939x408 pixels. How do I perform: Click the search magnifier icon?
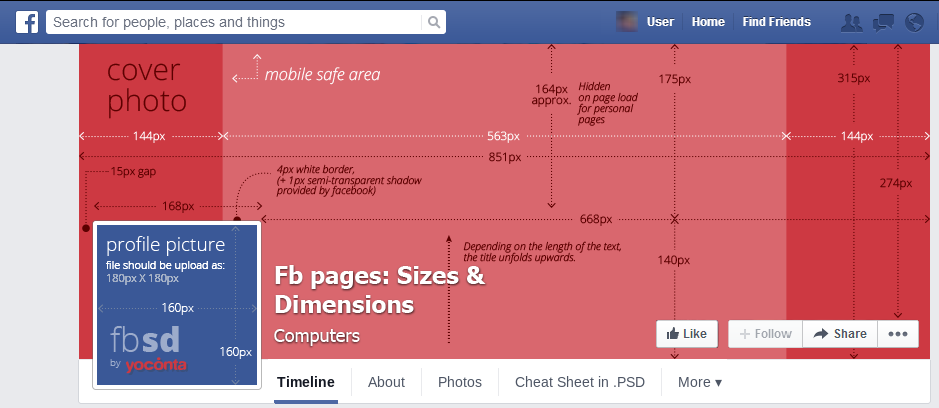[x=433, y=22]
